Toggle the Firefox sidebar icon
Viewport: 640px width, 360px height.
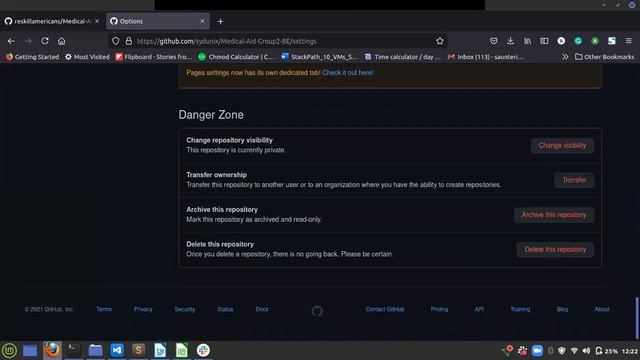[x=544, y=41]
